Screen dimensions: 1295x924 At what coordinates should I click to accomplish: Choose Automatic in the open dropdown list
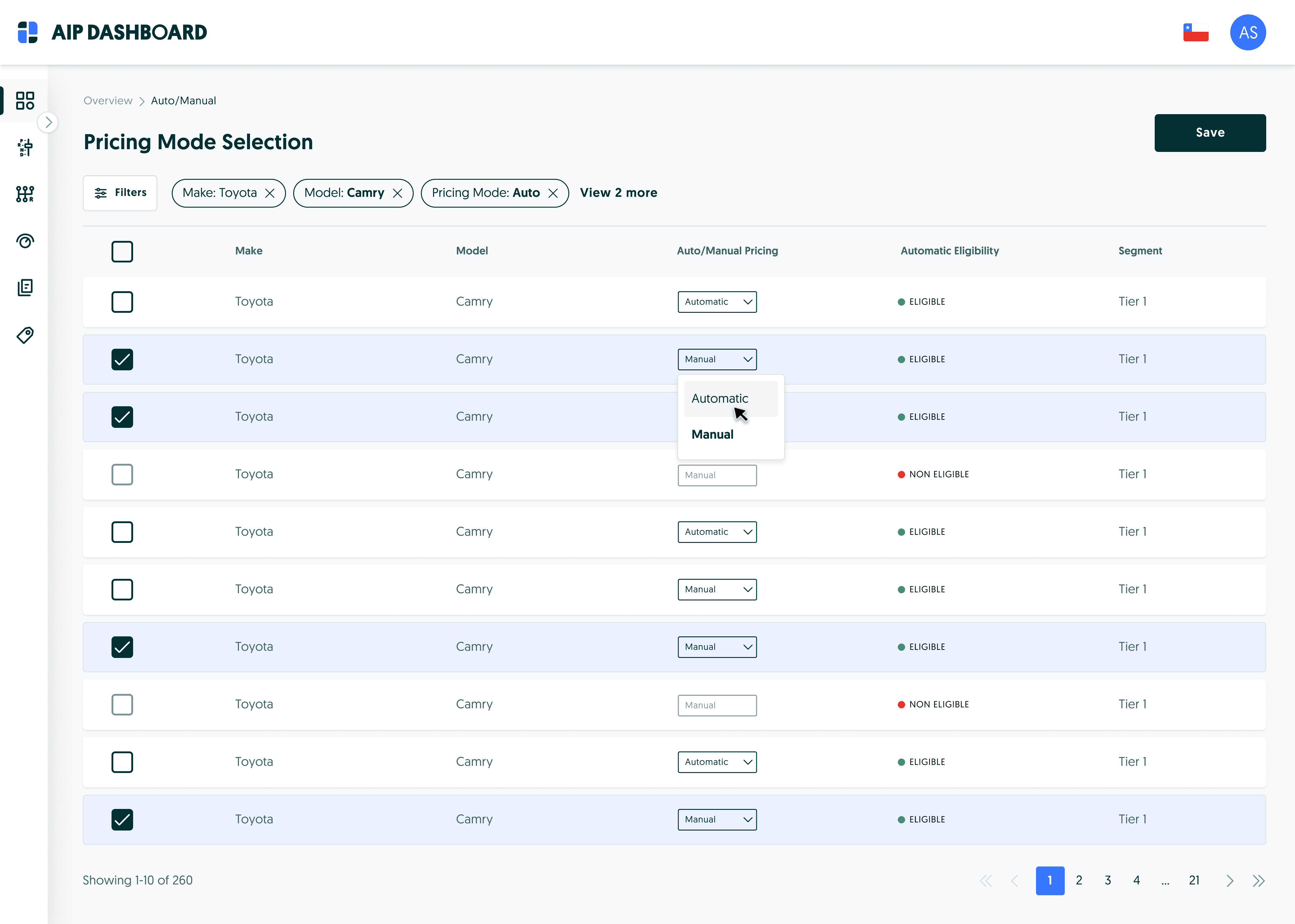(720, 398)
